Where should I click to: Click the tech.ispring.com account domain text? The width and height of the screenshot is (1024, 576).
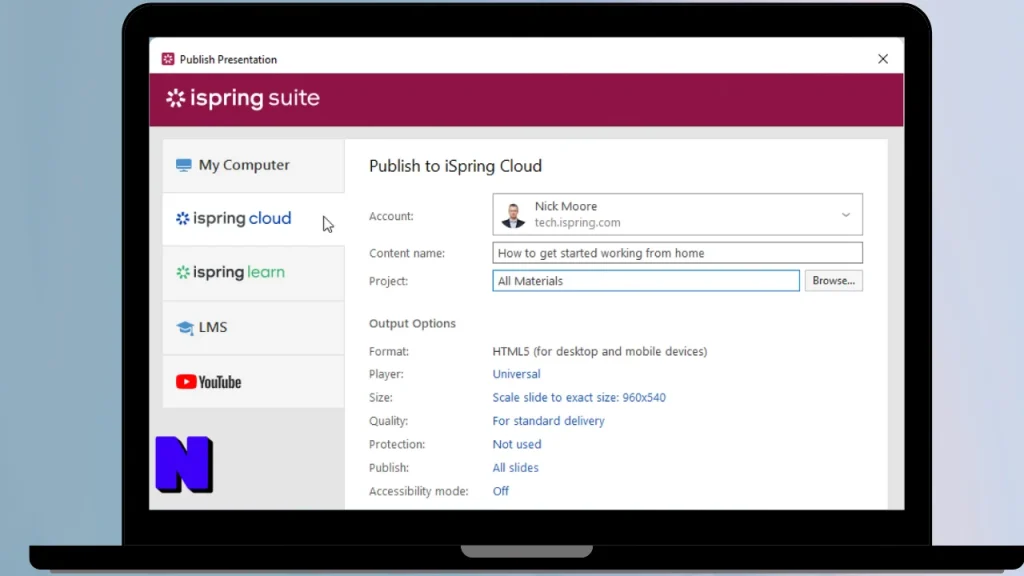tap(577, 223)
